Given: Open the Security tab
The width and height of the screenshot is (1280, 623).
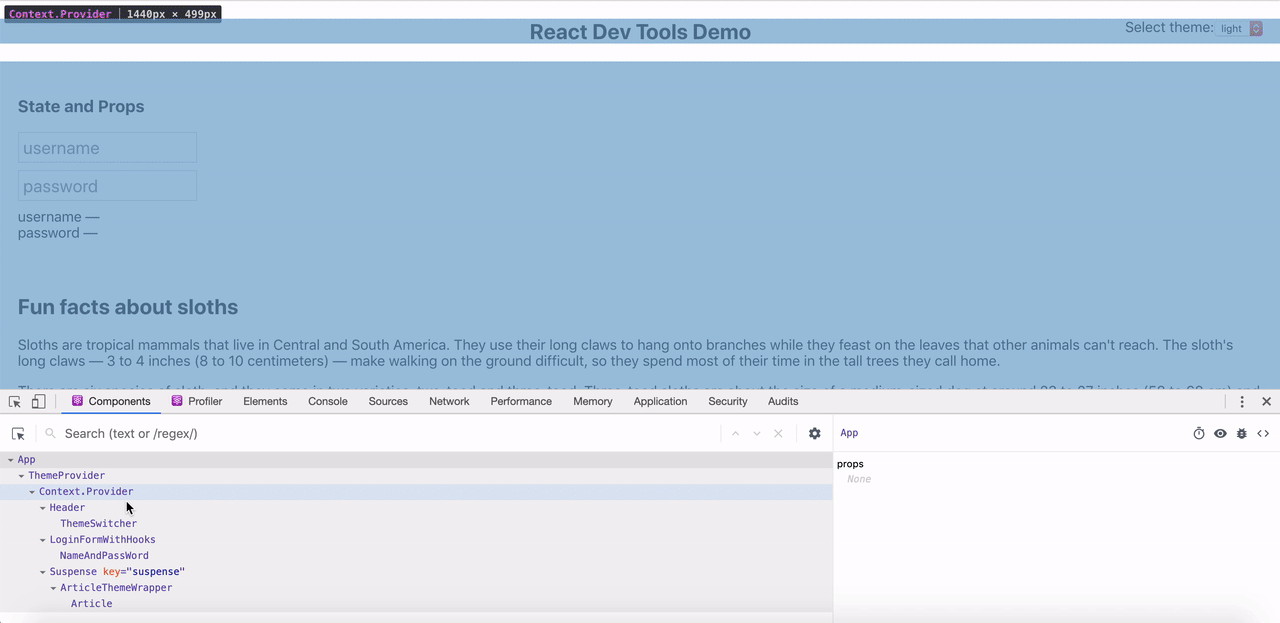Looking at the screenshot, I should pos(728,402).
